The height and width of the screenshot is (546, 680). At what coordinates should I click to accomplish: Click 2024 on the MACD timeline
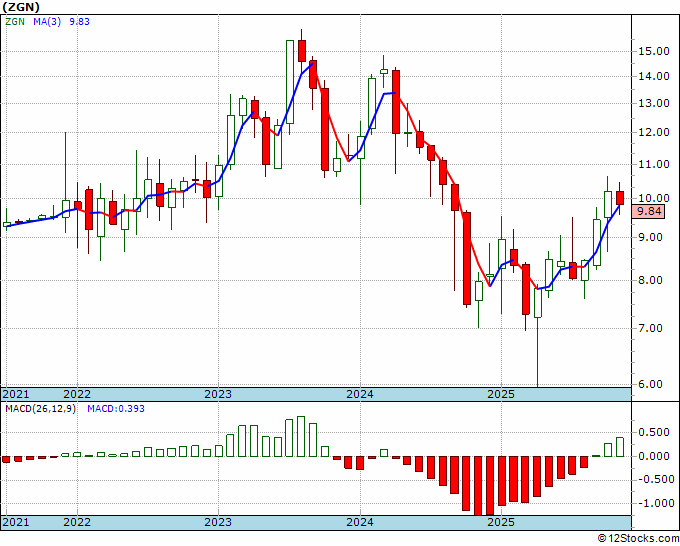360,522
